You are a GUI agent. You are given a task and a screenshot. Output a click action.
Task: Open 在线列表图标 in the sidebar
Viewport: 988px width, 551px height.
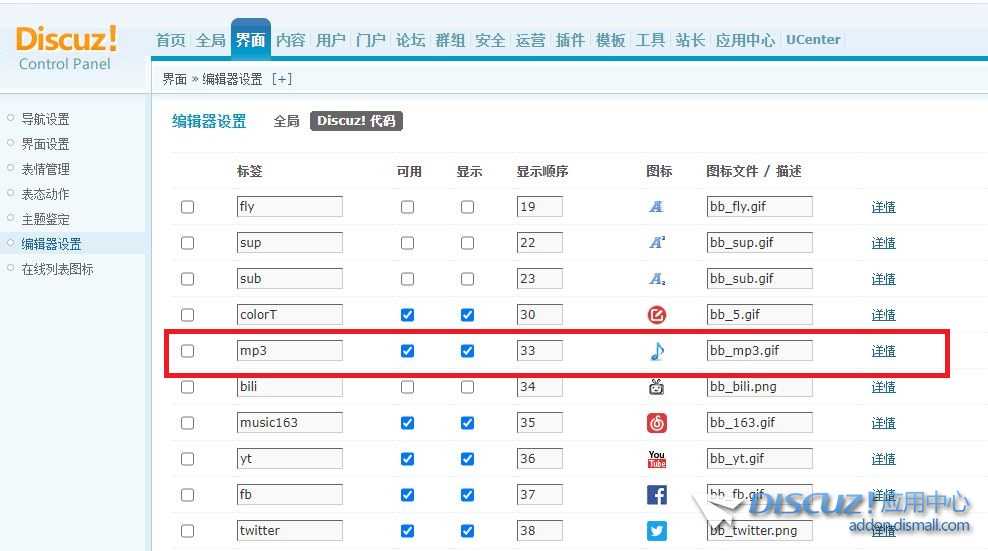[x=57, y=269]
